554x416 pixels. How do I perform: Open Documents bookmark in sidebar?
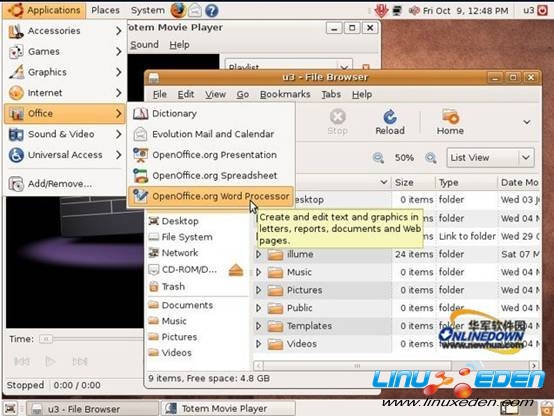(198, 305)
